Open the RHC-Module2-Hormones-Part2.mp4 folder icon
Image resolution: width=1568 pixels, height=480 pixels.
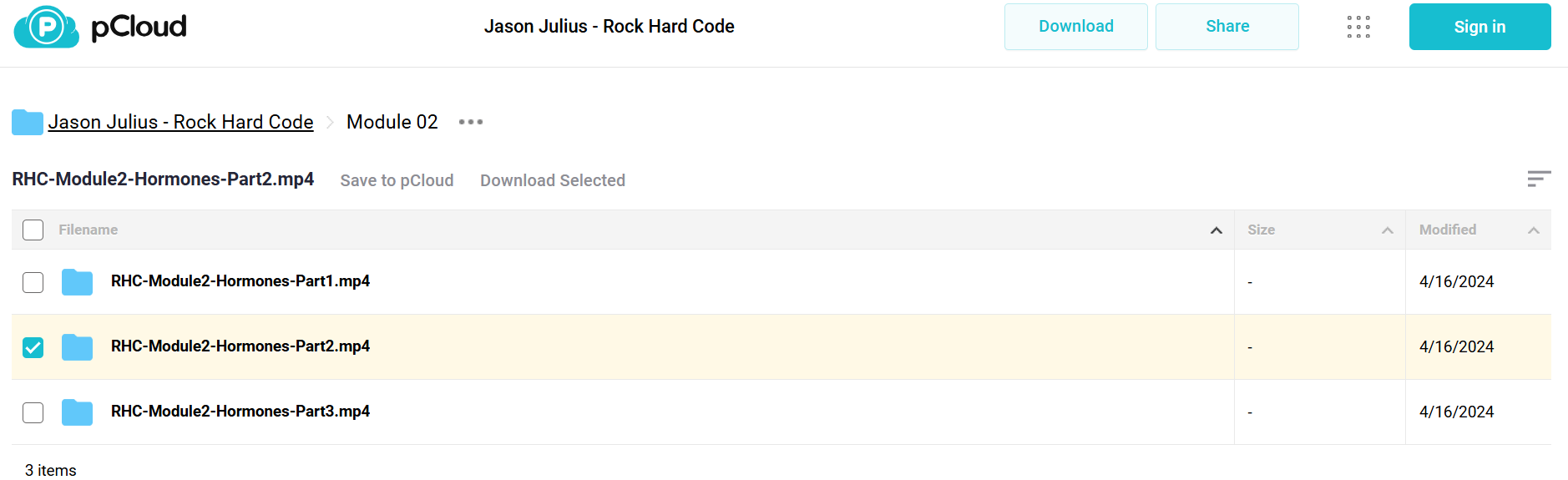pyautogui.click(x=77, y=347)
